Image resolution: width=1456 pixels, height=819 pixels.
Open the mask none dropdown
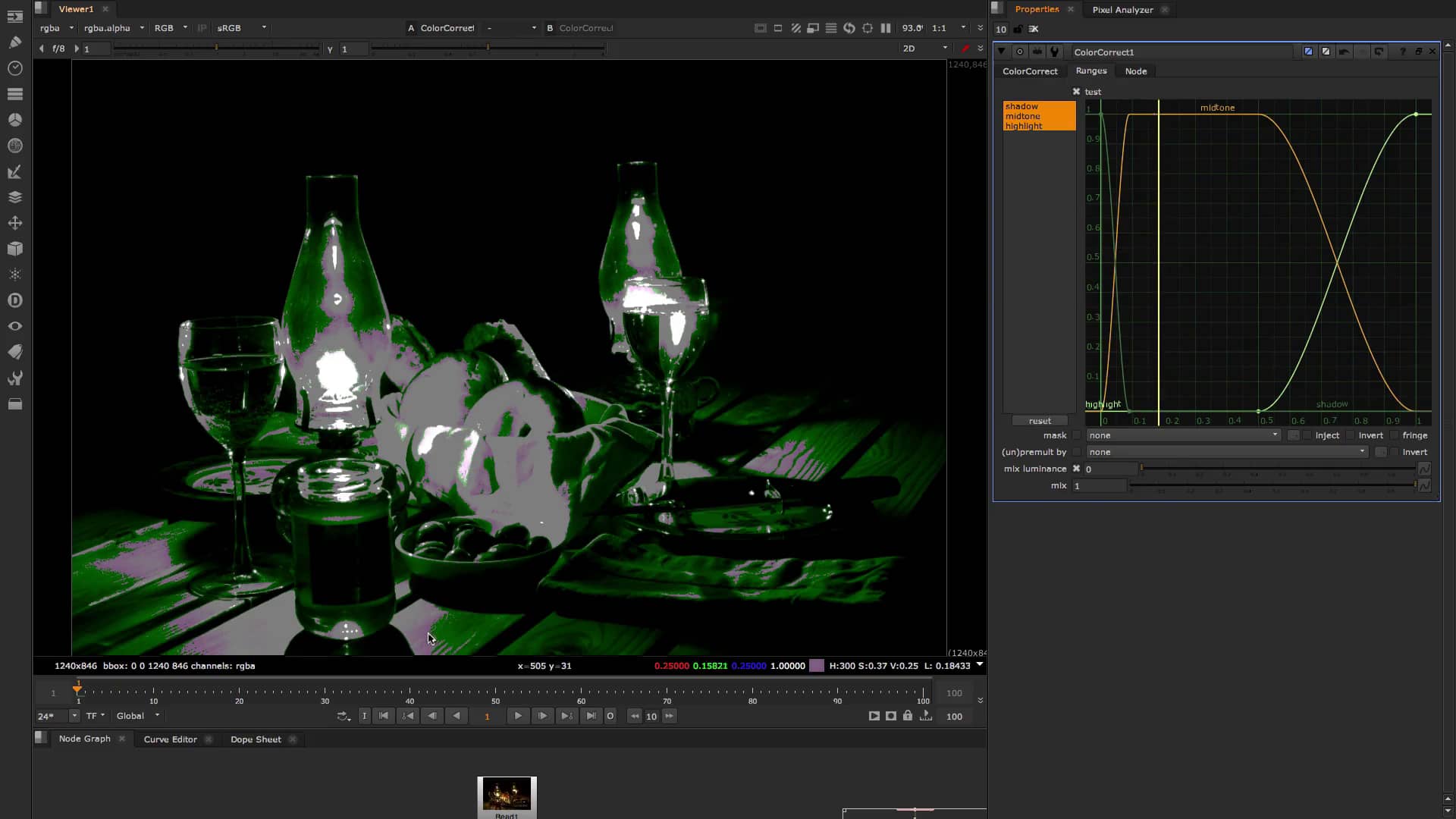1181,435
